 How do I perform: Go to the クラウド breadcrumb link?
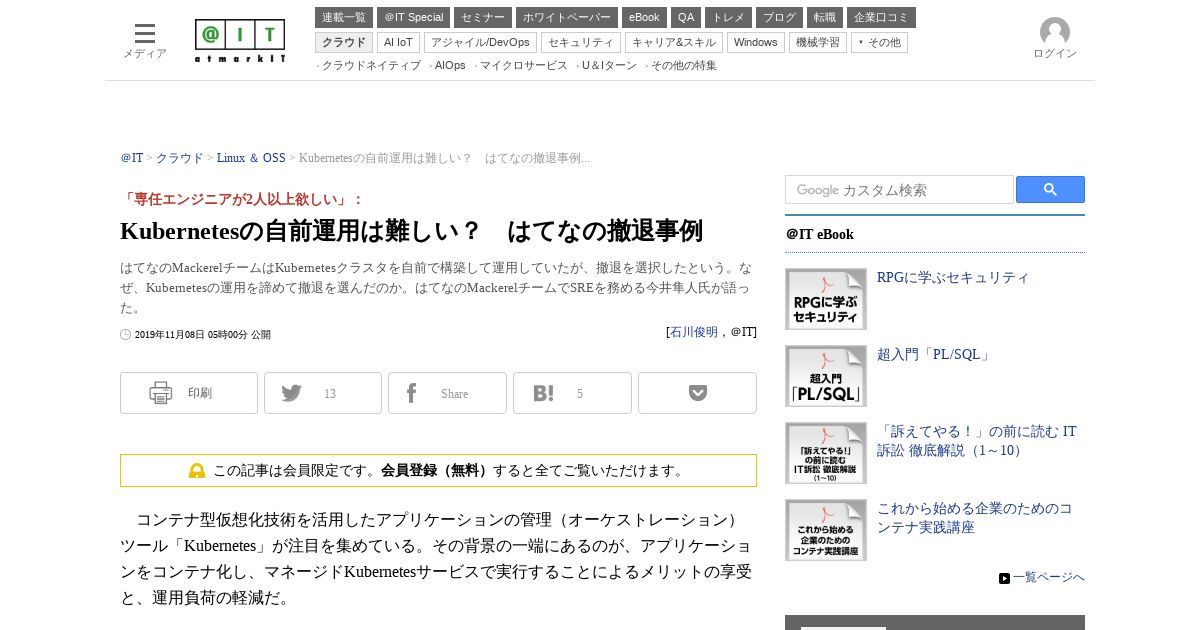[180, 158]
